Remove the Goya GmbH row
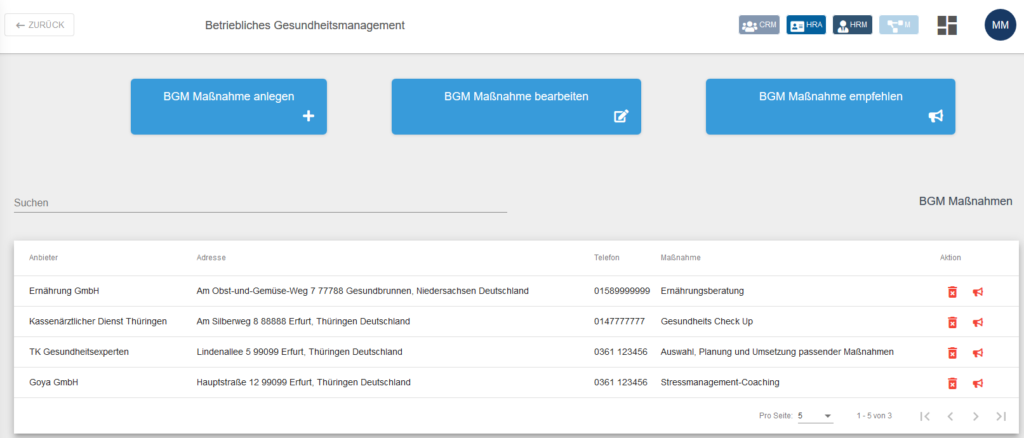Image resolution: width=1024 pixels, height=438 pixels. pyautogui.click(x=952, y=383)
